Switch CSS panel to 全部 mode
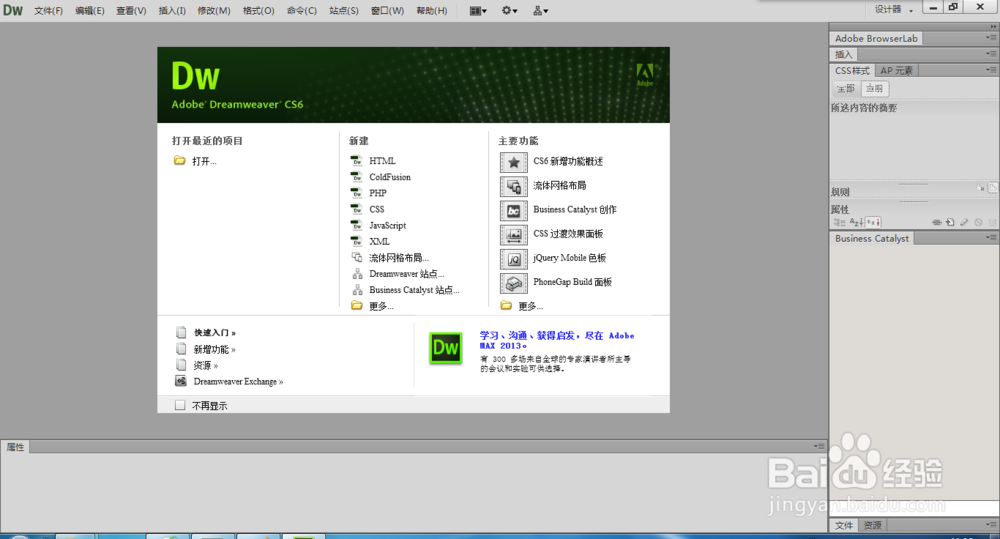The height and width of the screenshot is (539, 1000). 846,89
